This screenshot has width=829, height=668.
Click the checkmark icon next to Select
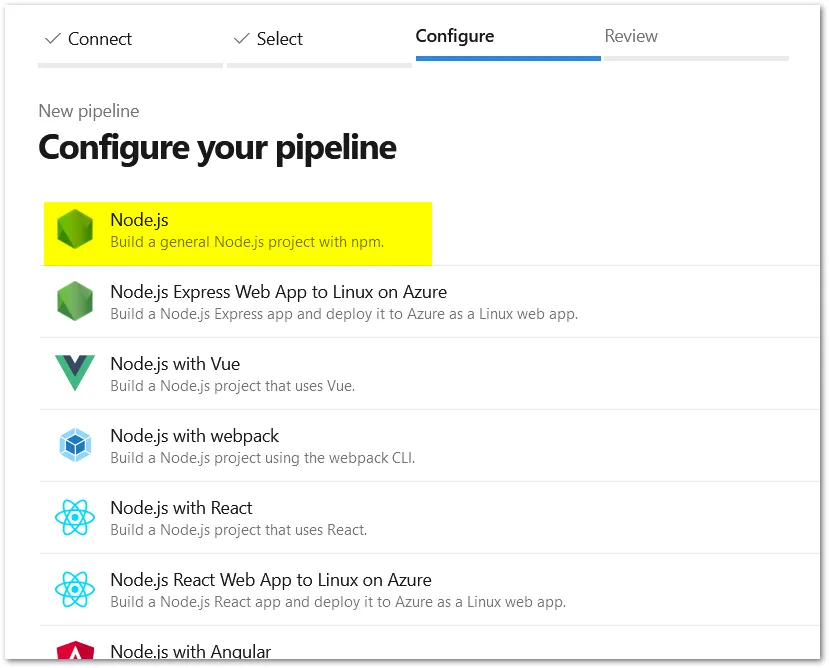[242, 38]
